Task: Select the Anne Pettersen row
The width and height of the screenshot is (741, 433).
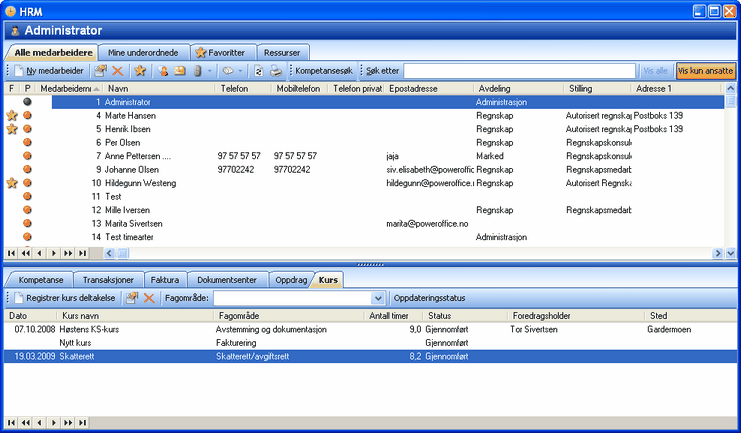Action: click(x=364, y=156)
